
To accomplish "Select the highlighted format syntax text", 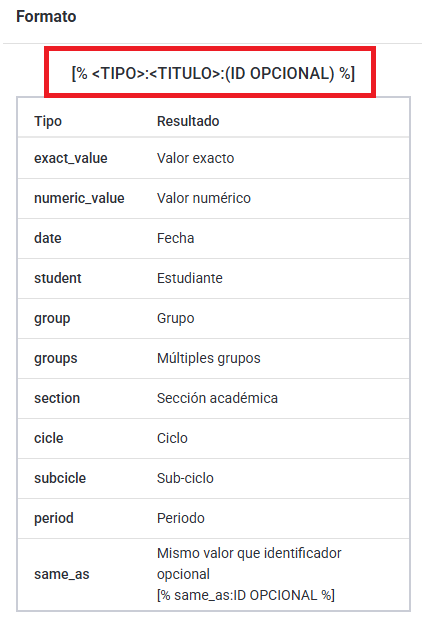I will point(213,73).
